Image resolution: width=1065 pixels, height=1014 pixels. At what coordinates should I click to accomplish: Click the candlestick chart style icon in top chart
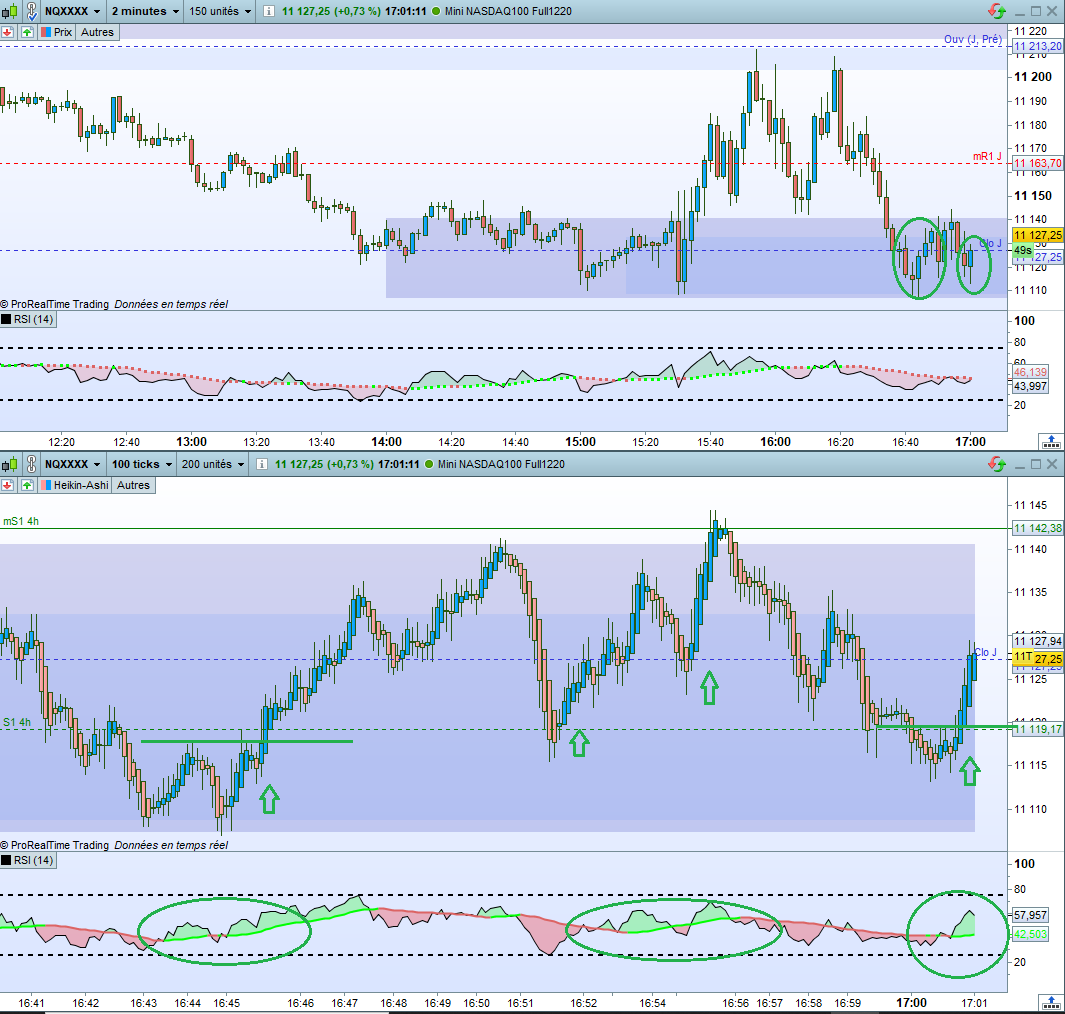pyautogui.click(x=10, y=11)
